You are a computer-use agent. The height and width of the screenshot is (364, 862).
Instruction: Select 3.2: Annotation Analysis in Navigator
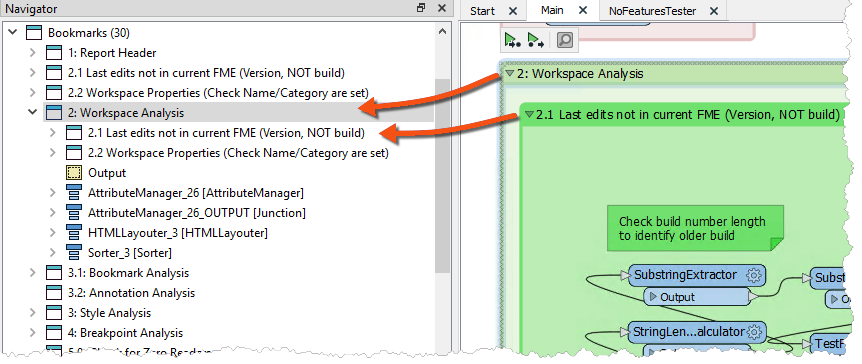[131, 293]
